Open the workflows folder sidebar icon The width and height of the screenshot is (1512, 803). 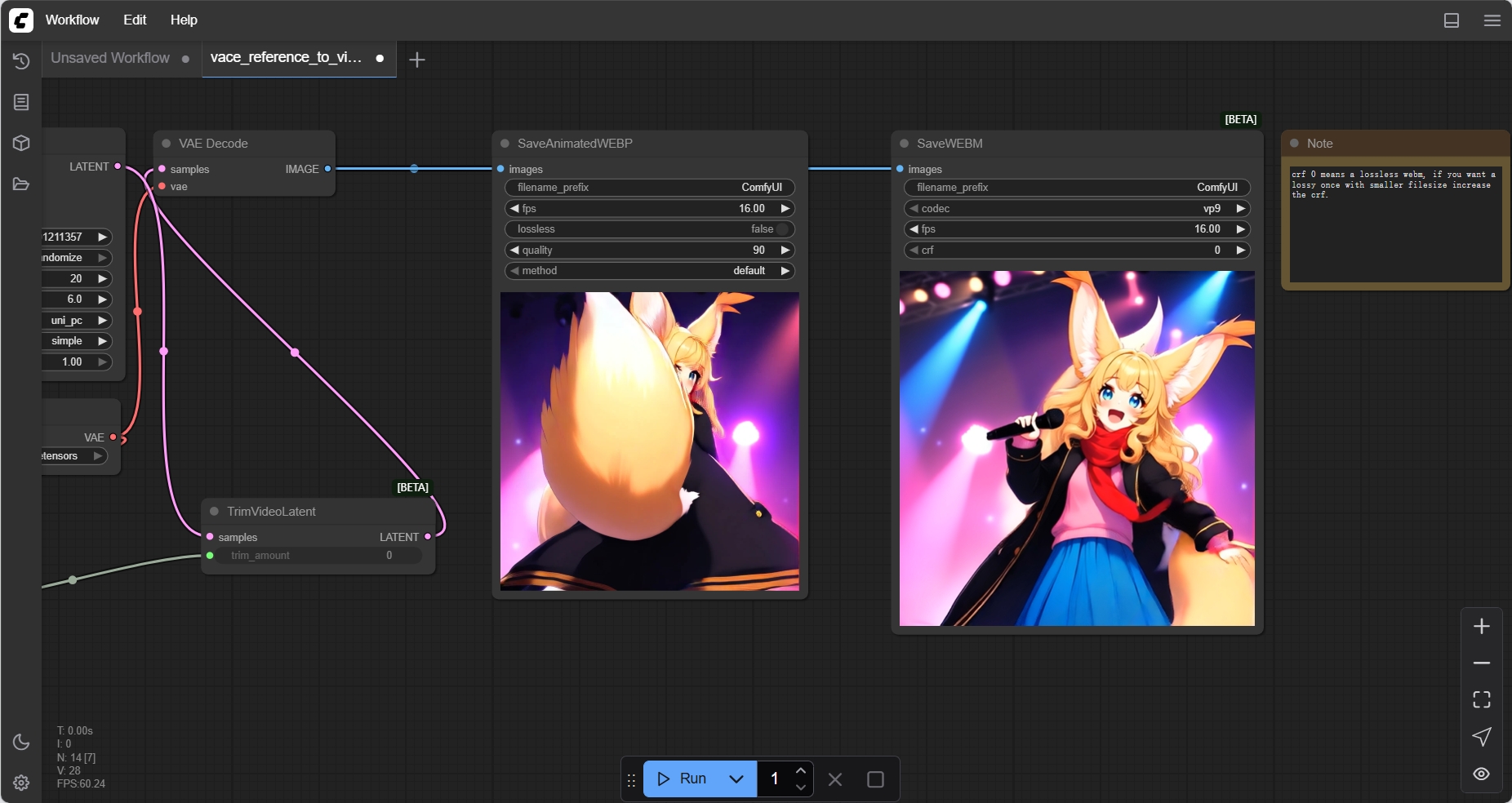21,184
